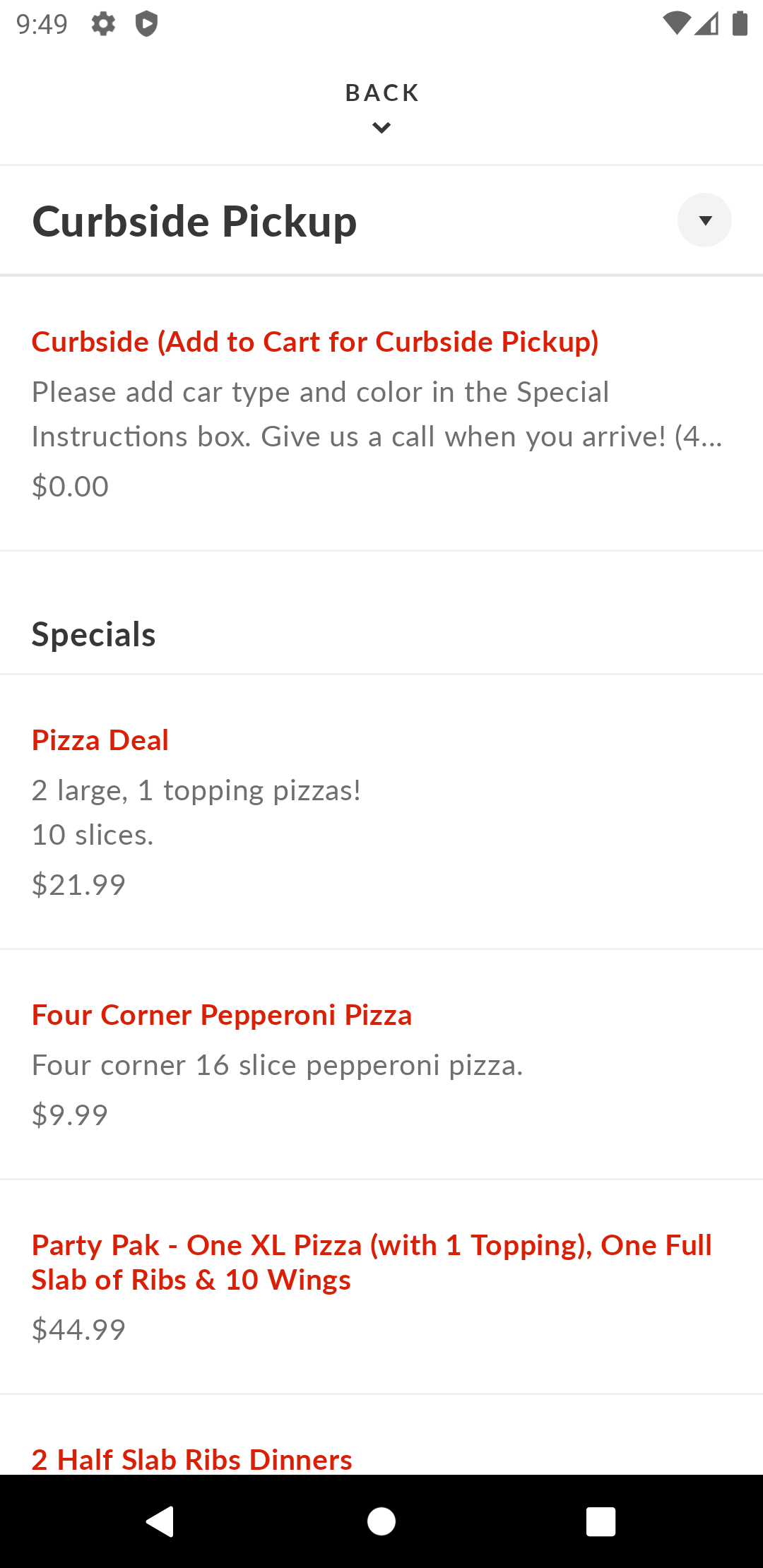Image resolution: width=763 pixels, height=1568 pixels.
Task: Tap the settings gear status icon
Action: point(103,24)
